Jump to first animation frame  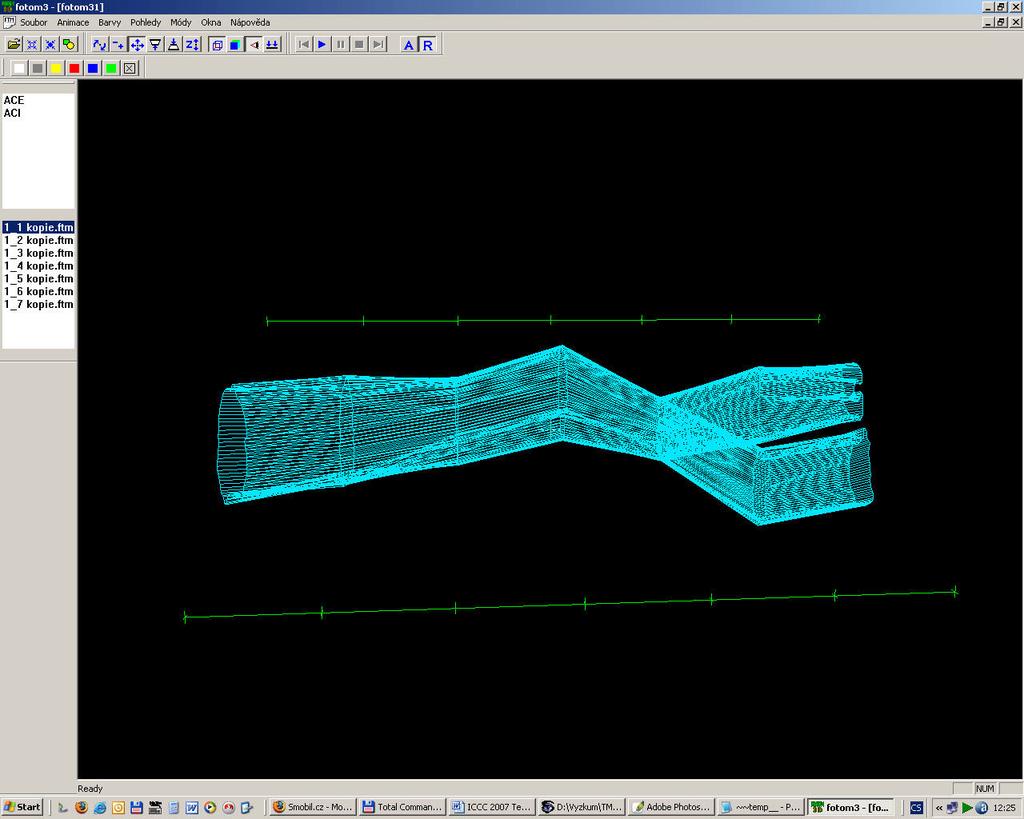(x=304, y=44)
